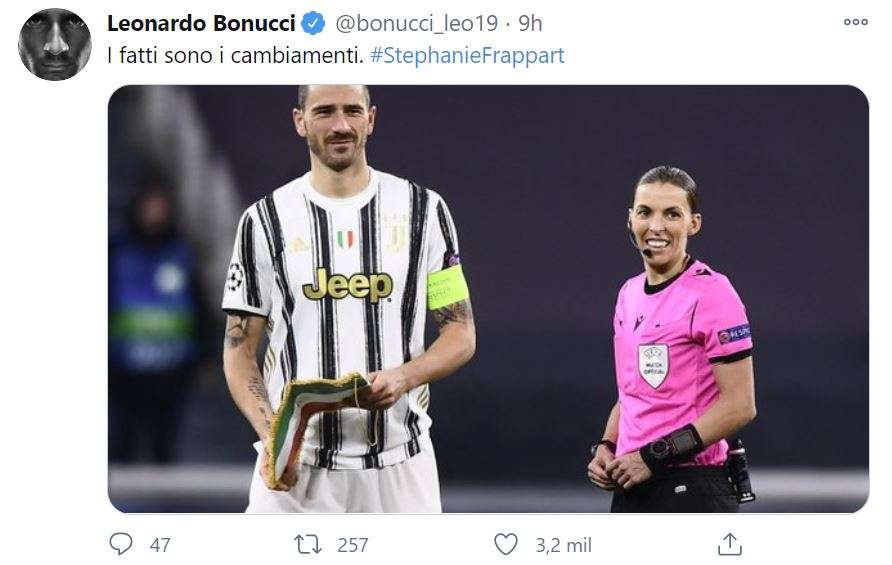Click the 3,2 mil likes count
892x565 pixels.
[564, 545]
